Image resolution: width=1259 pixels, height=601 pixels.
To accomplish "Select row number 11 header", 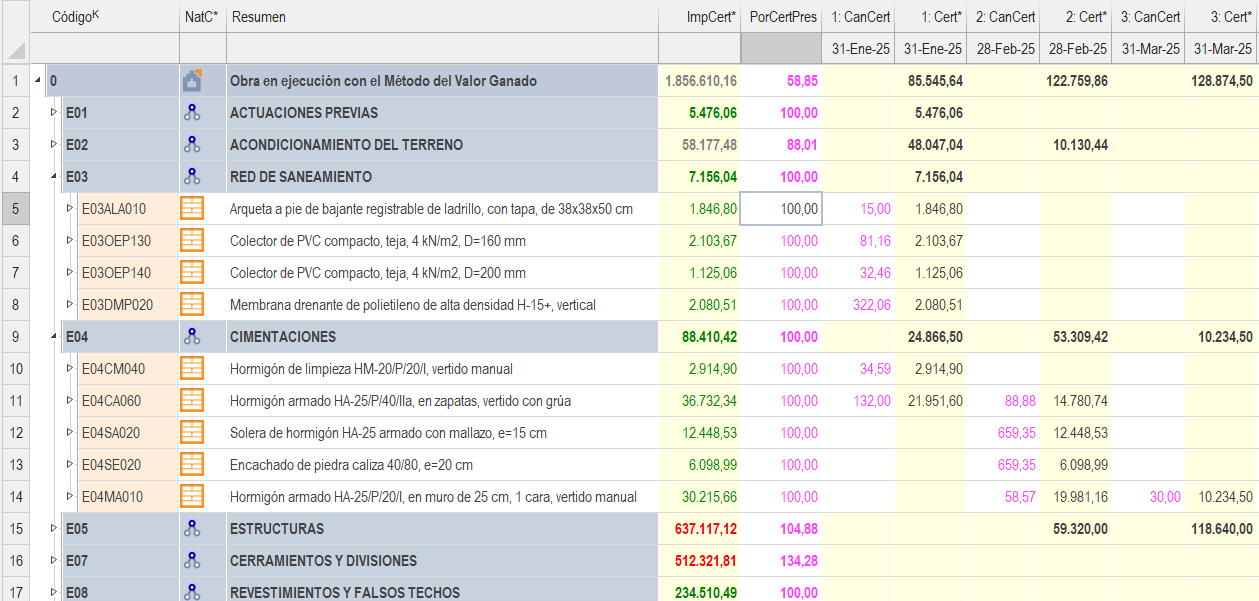I will click(x=15, y=401).
